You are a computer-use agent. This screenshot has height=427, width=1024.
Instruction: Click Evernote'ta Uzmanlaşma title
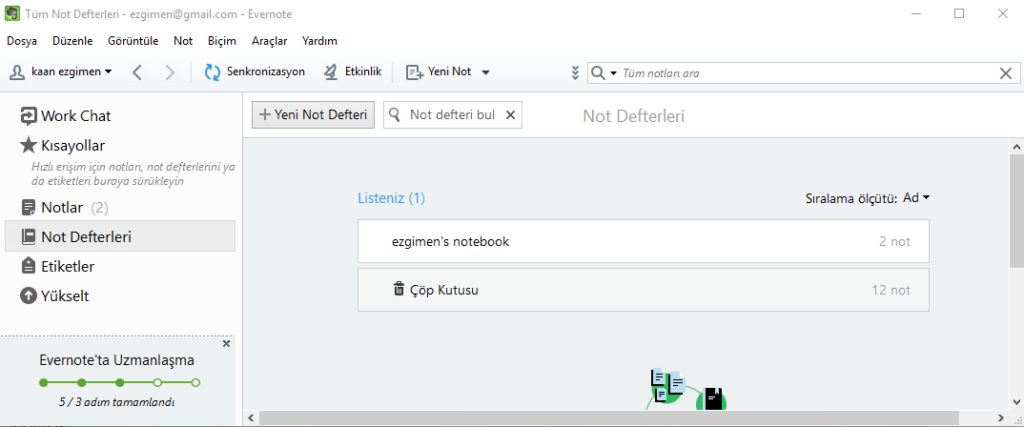coord(117,360)
